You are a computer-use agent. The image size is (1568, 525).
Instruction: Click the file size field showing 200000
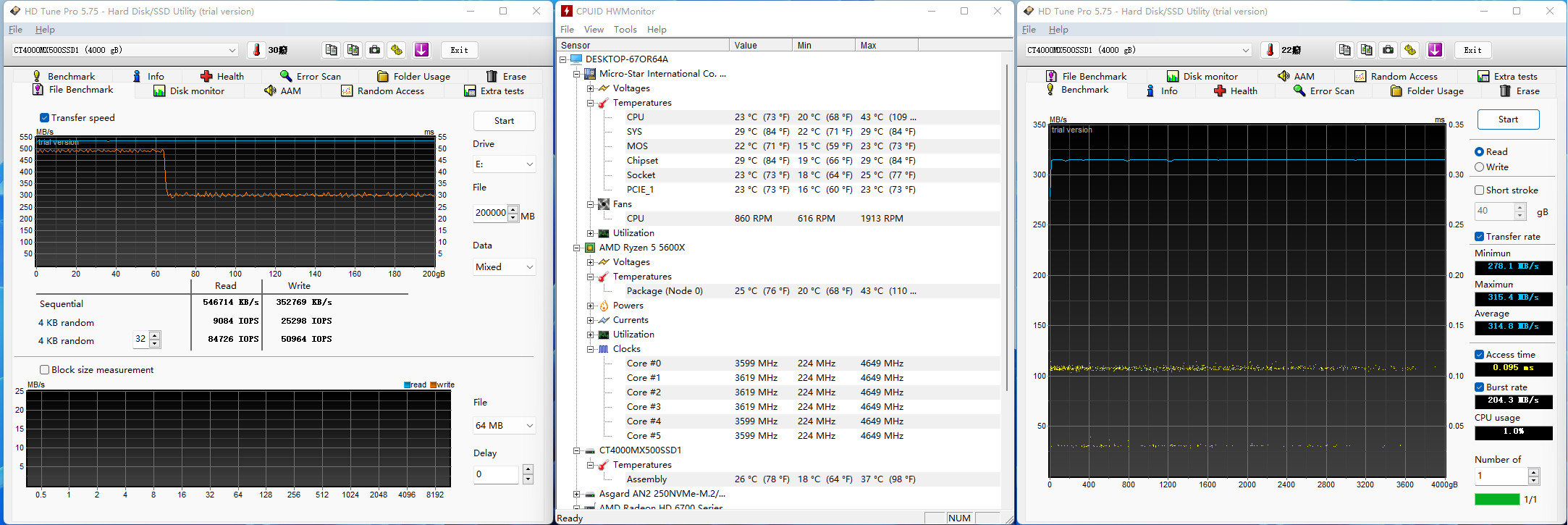click(x=490, y=213)
